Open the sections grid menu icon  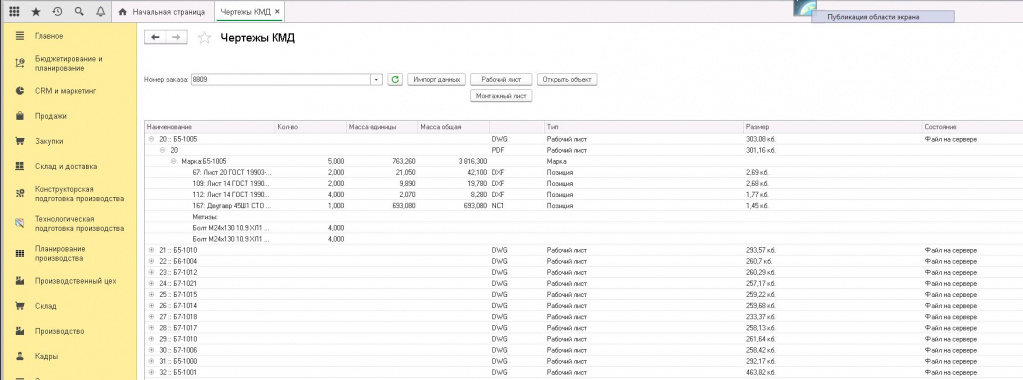pos(14,12)
